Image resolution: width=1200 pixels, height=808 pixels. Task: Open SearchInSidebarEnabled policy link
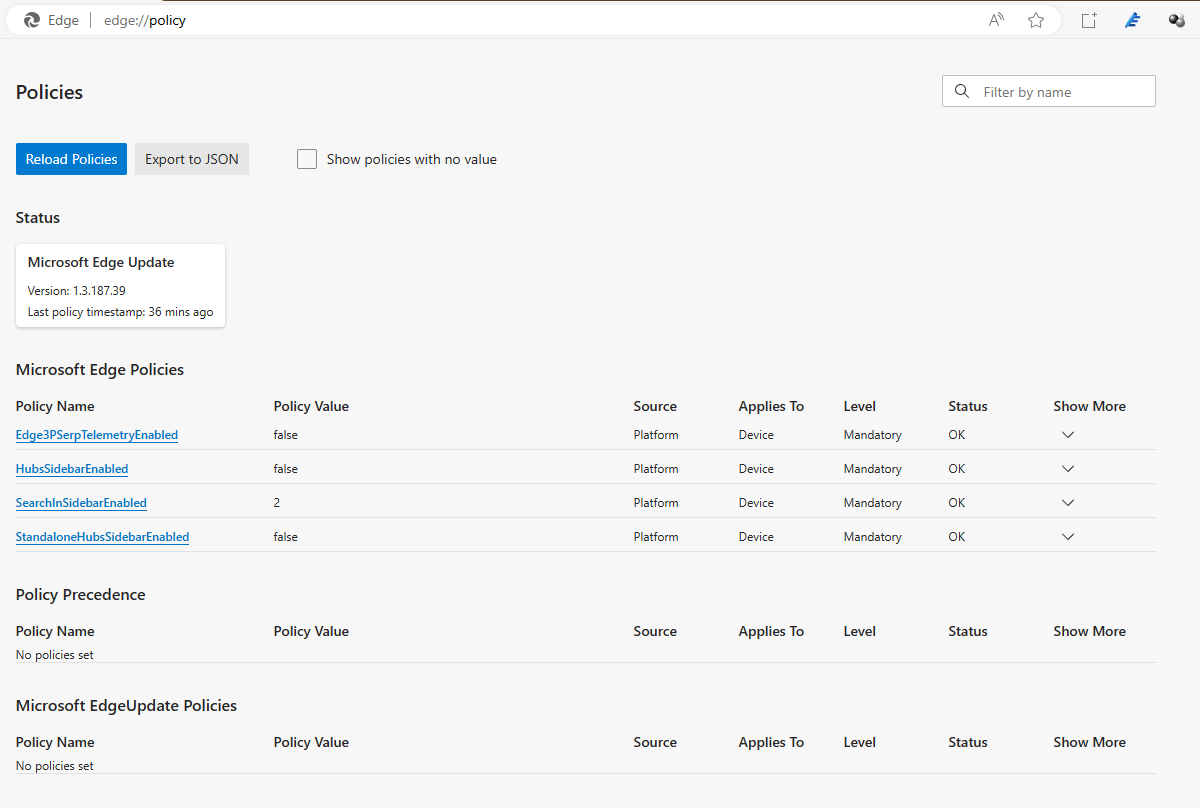coord(81,503)
